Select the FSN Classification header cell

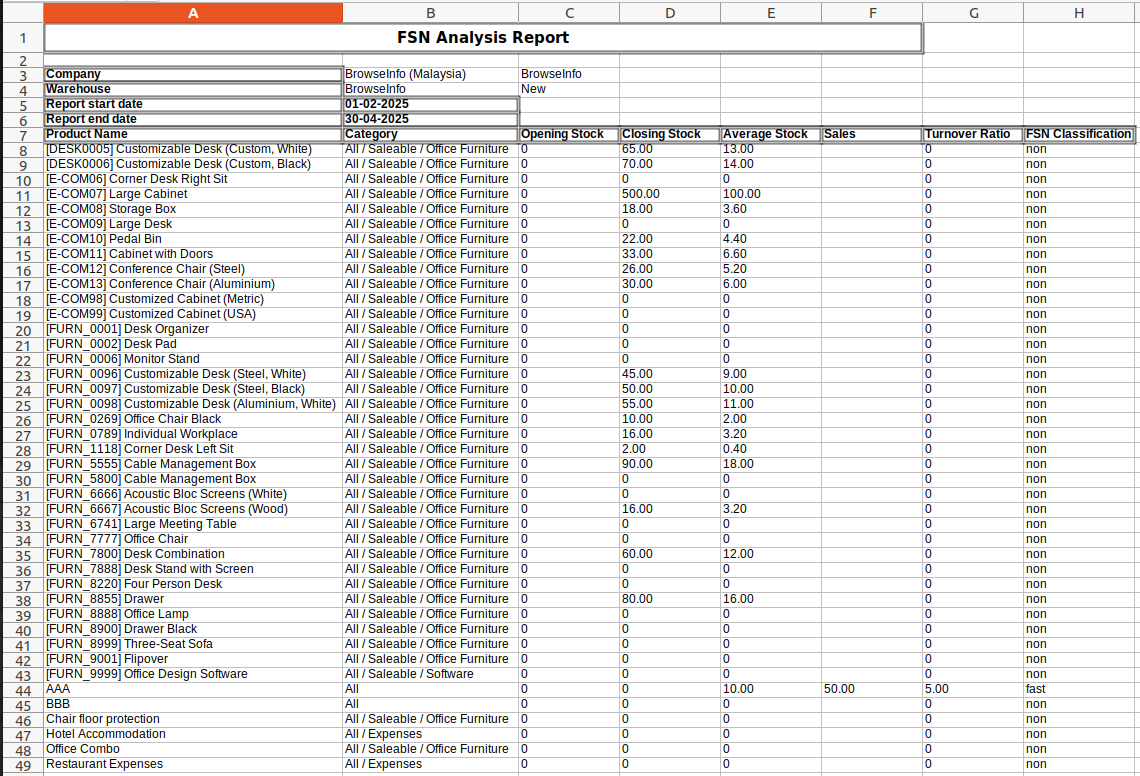pyautogui.click(x=1078, y=134)
